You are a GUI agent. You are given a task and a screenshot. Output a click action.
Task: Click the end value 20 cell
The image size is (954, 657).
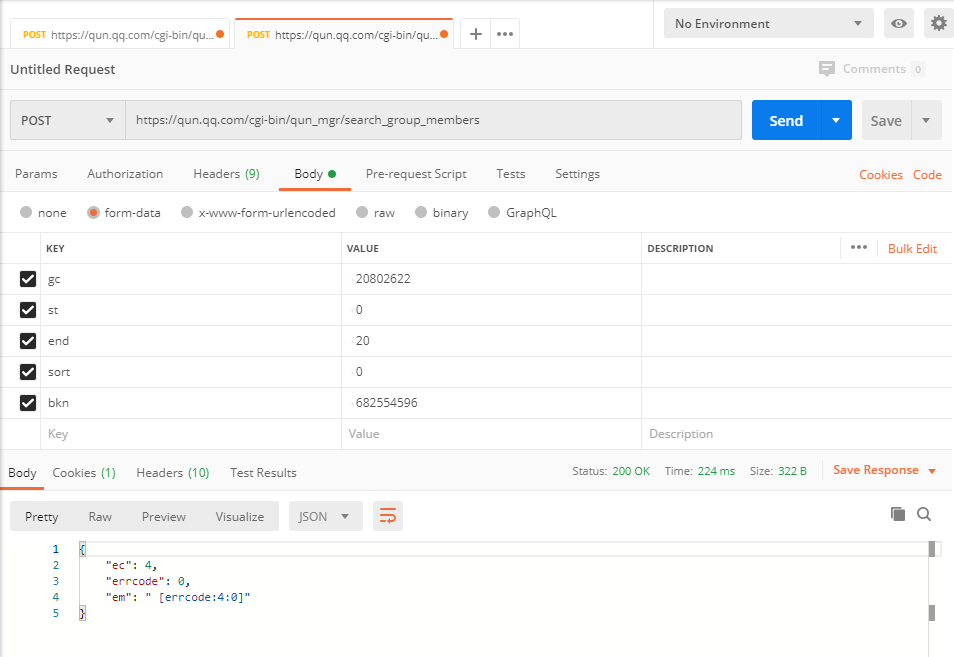click(x=492, y=341)
